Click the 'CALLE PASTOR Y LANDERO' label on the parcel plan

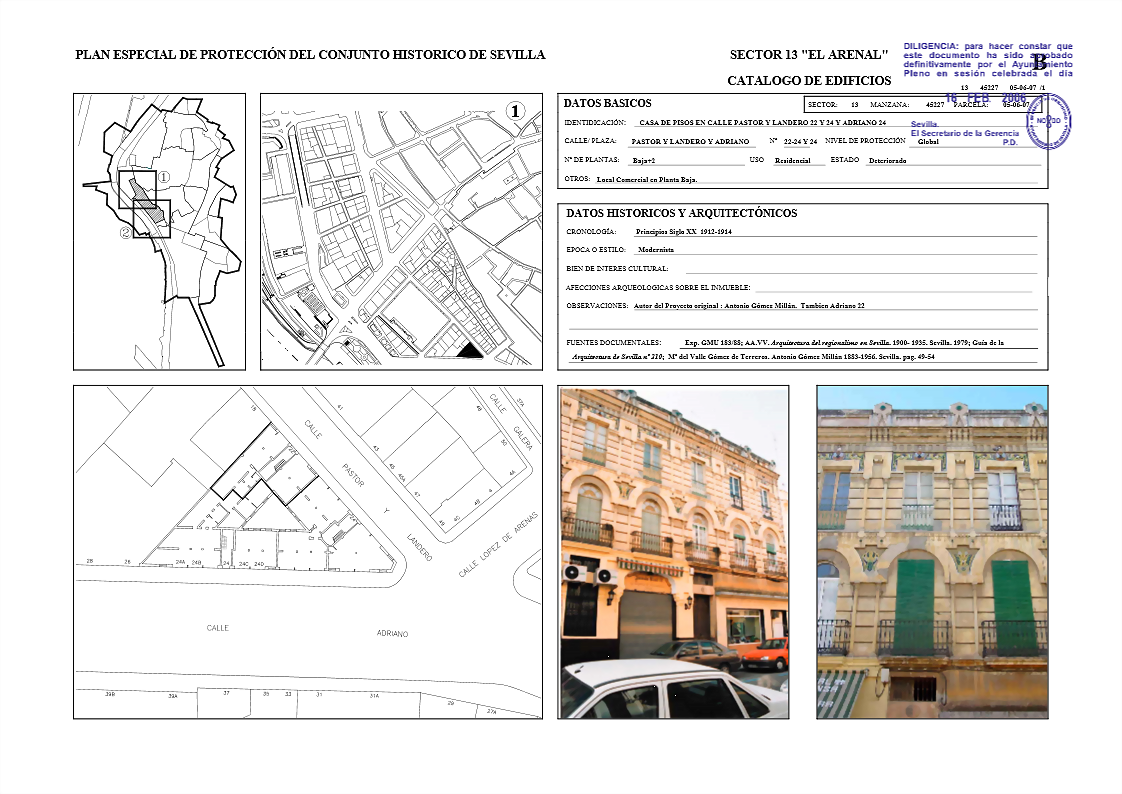[x=369, y=490]
